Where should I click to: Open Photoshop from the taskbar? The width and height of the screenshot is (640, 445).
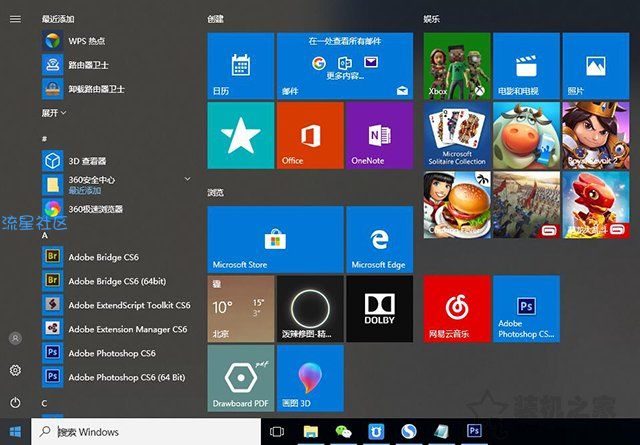(474, 431)
